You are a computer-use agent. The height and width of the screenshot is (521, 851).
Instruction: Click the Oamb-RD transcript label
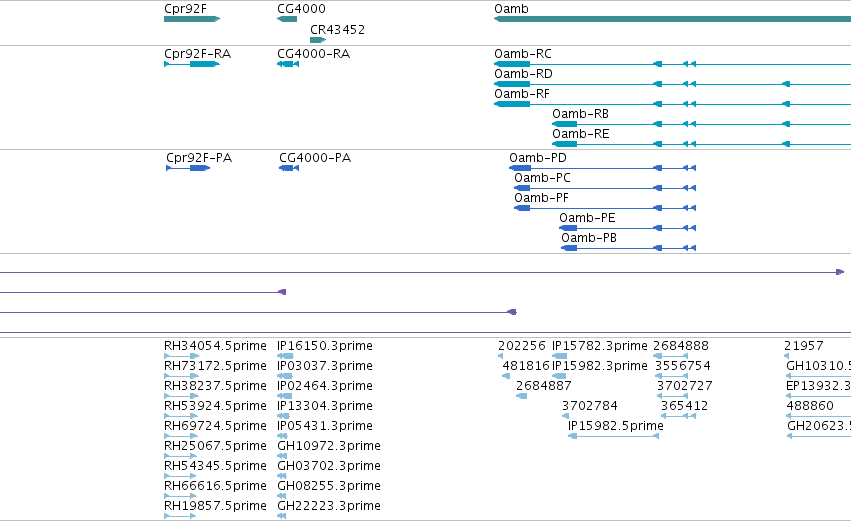[523, 74]
